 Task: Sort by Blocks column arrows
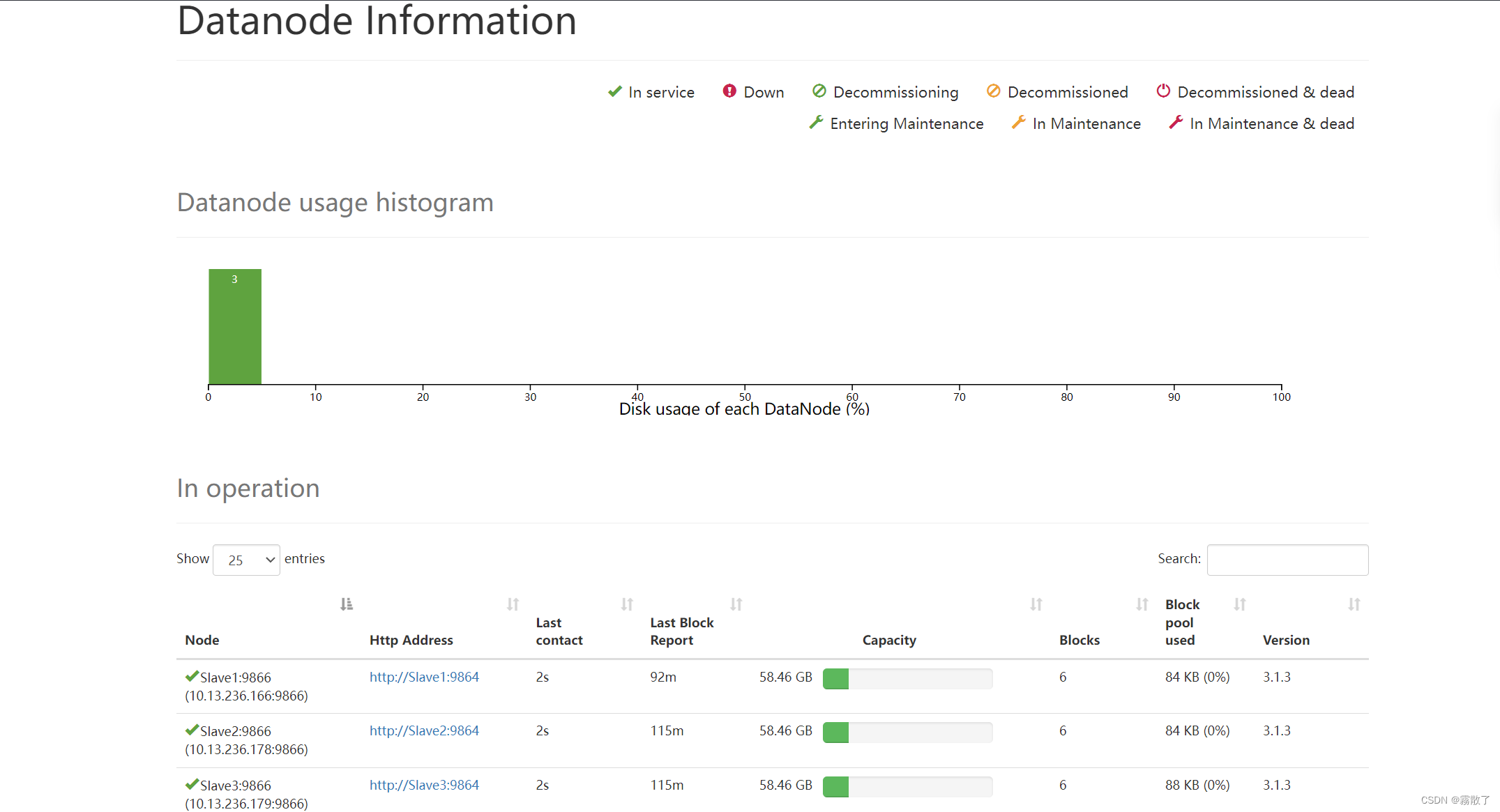[1142, 604]
